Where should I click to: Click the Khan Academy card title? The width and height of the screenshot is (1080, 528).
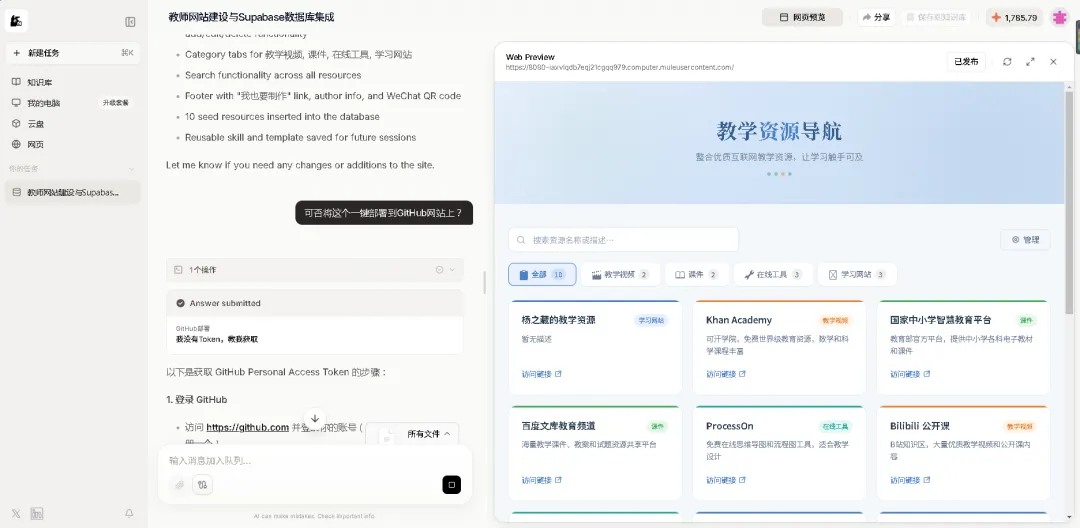738,320
